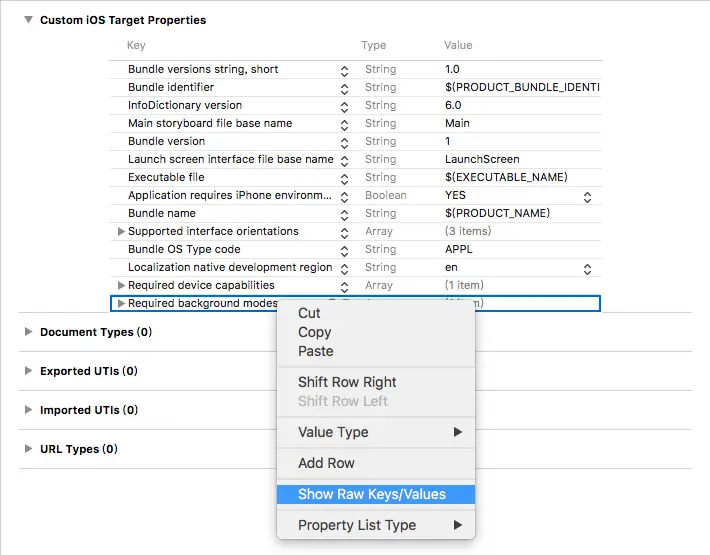Open the key stepper for Bundle name

click(344, 214)
